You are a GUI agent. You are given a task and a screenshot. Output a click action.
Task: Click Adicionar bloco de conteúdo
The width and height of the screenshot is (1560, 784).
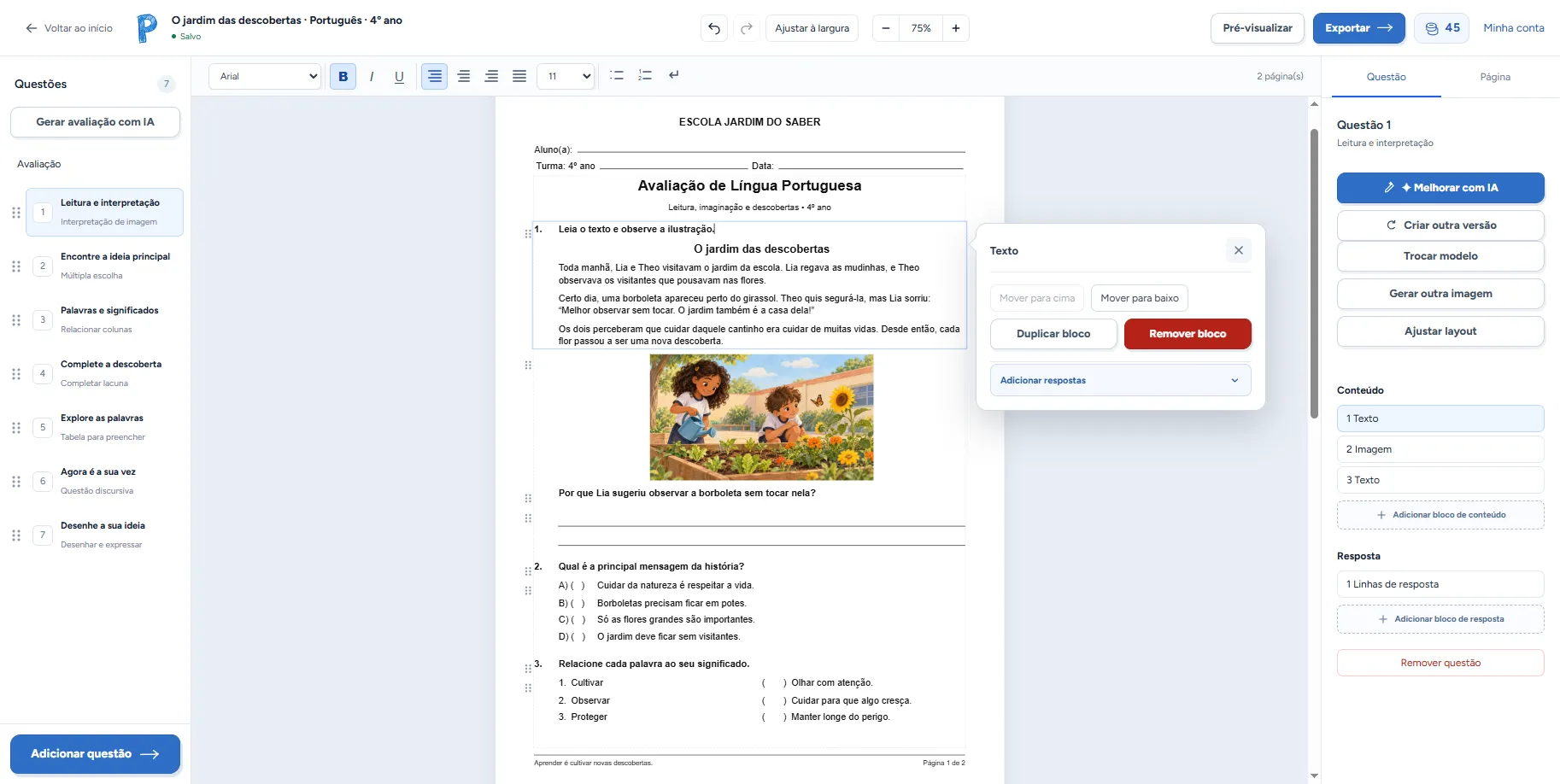click(1440, 515)
